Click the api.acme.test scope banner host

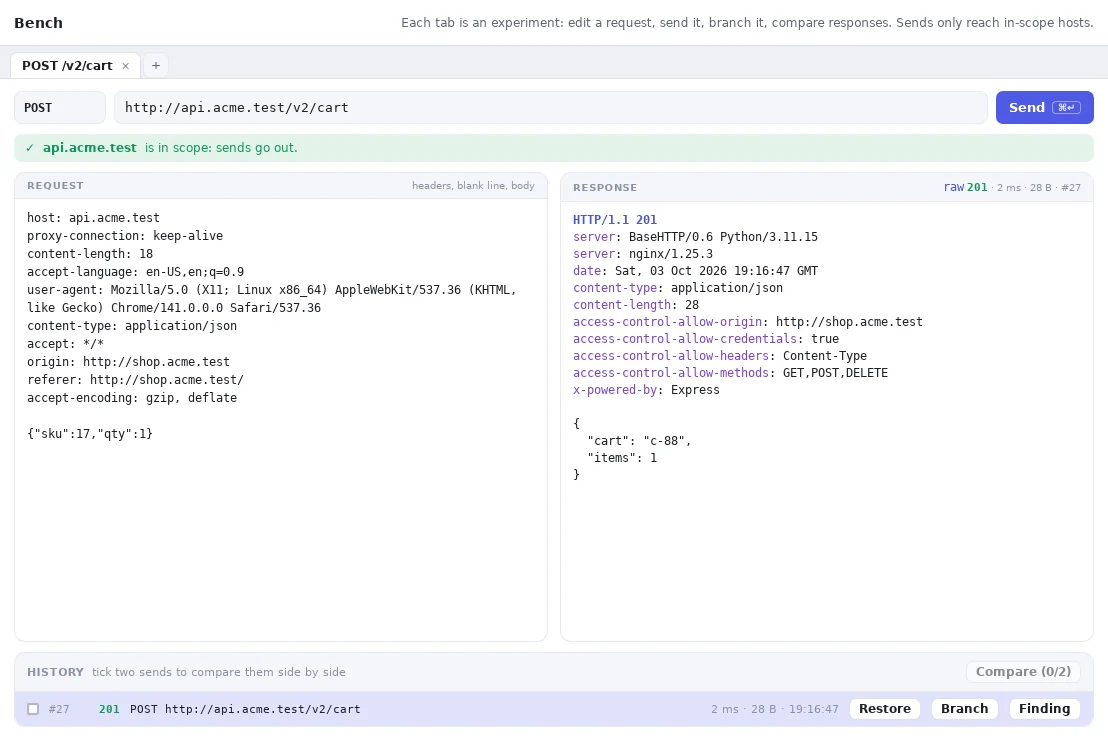[90, 148]
